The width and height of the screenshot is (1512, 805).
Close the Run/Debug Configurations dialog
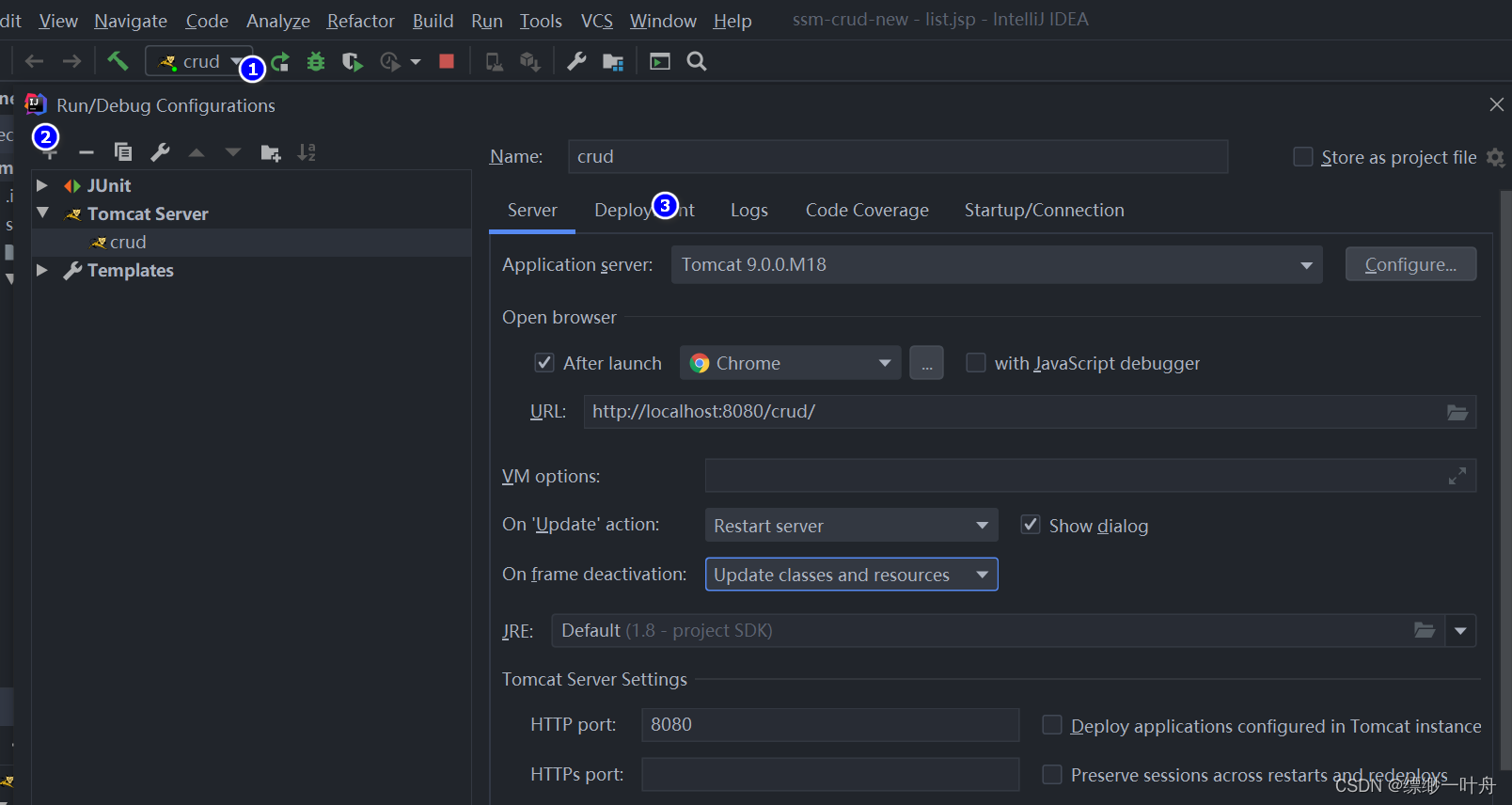coord(1497,104)
